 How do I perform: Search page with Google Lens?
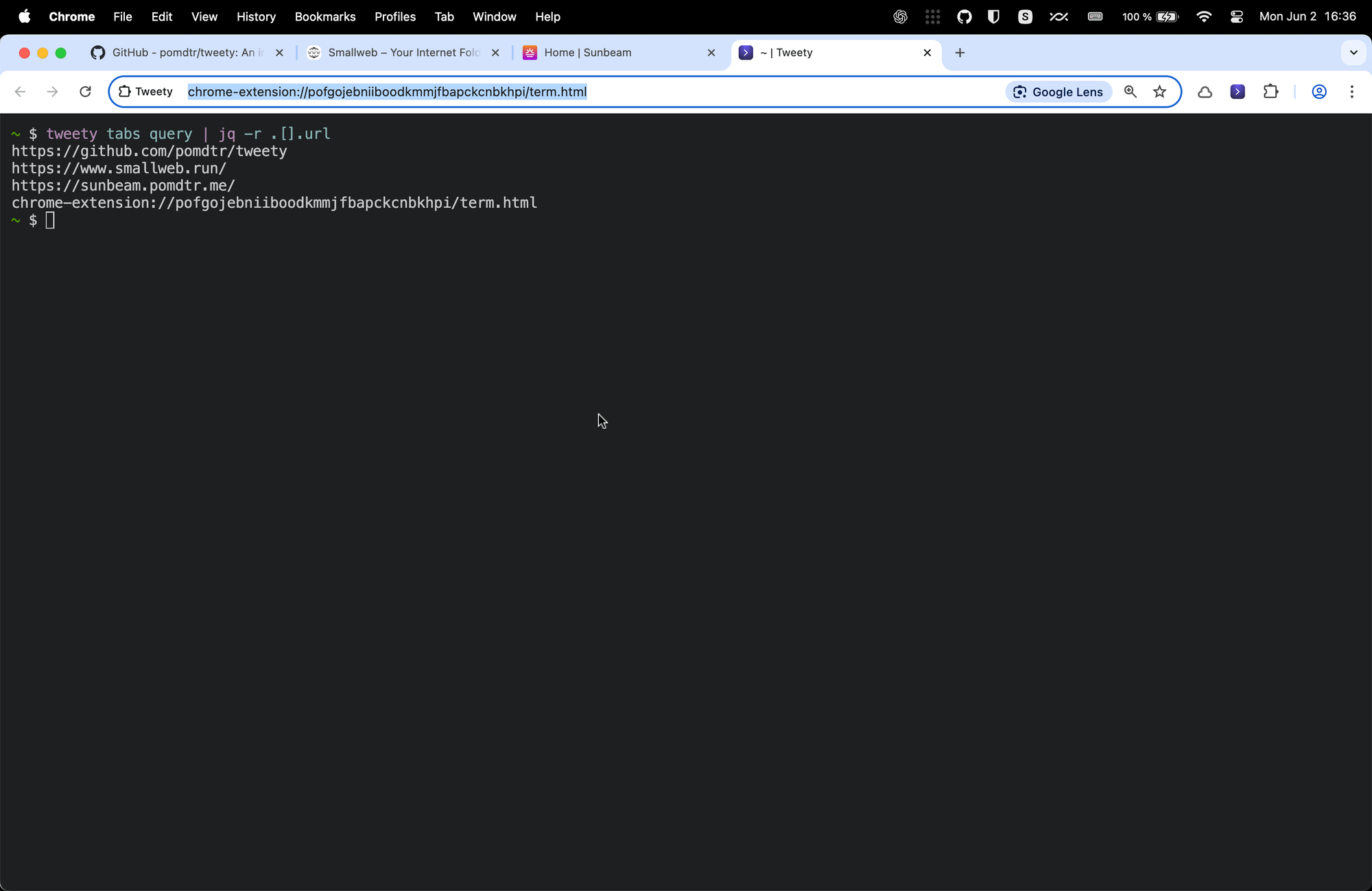[x=1058, y=92]
